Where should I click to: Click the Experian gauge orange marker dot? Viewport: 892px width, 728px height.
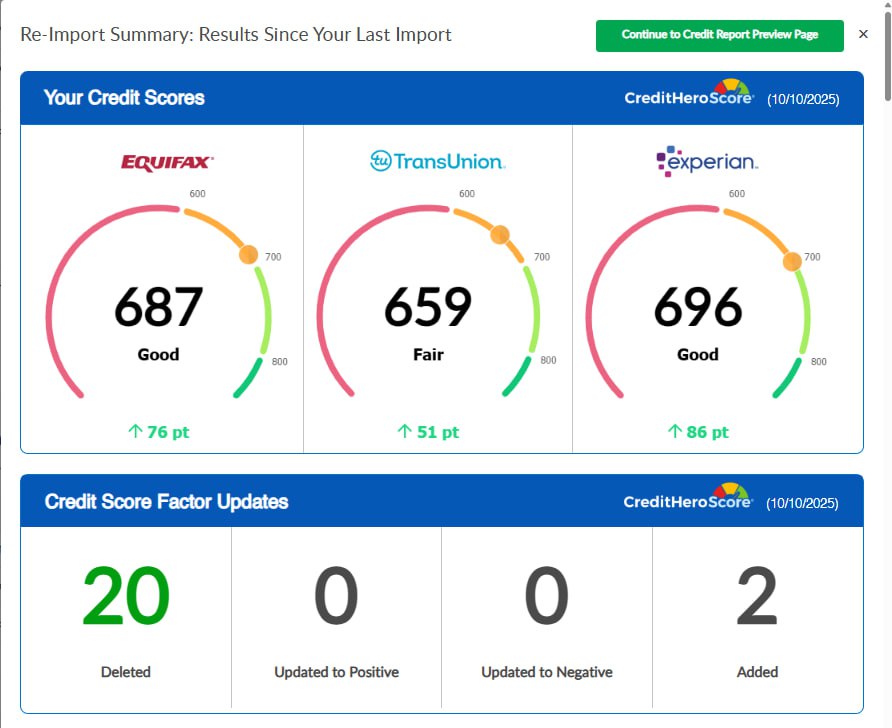tap(792, 262)
